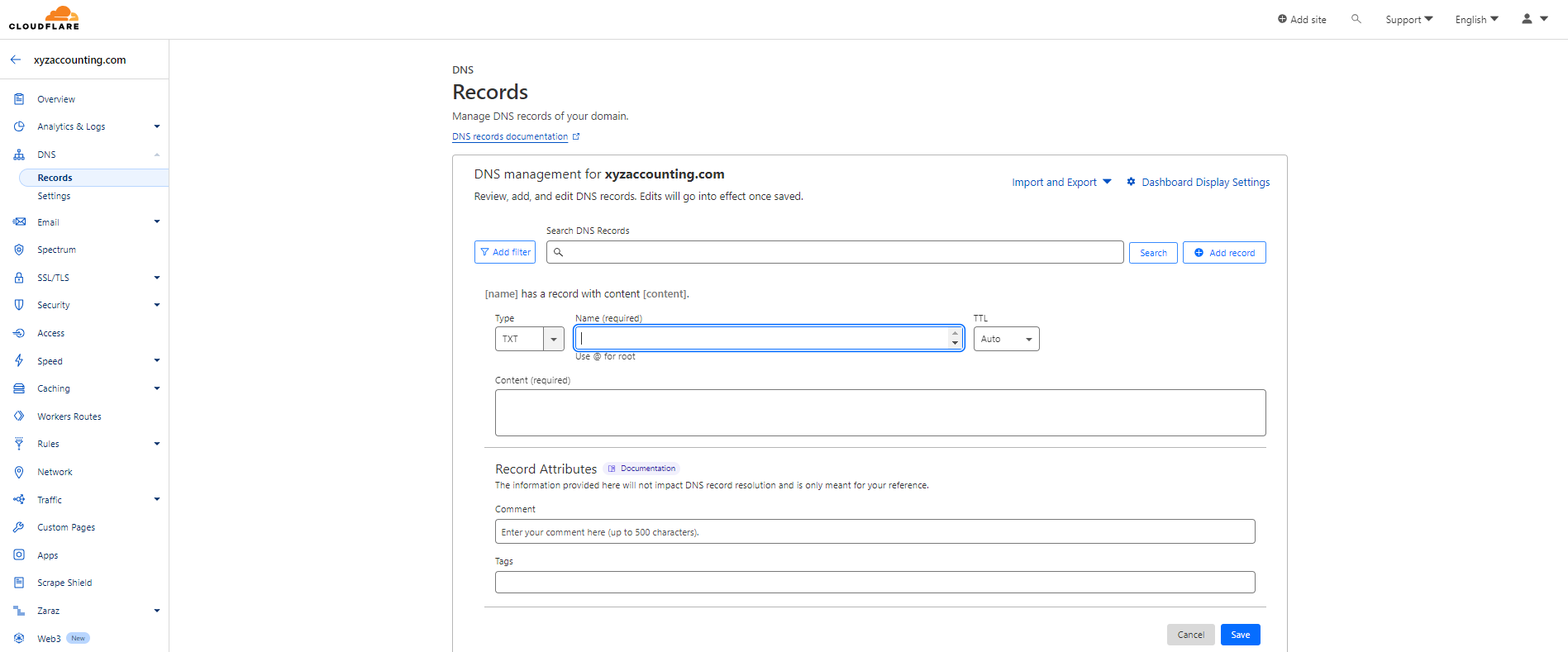This screenshot has height=652, width=1568.
Task: Open the Import and Export dropdown
Action: tap(1061, 182)
